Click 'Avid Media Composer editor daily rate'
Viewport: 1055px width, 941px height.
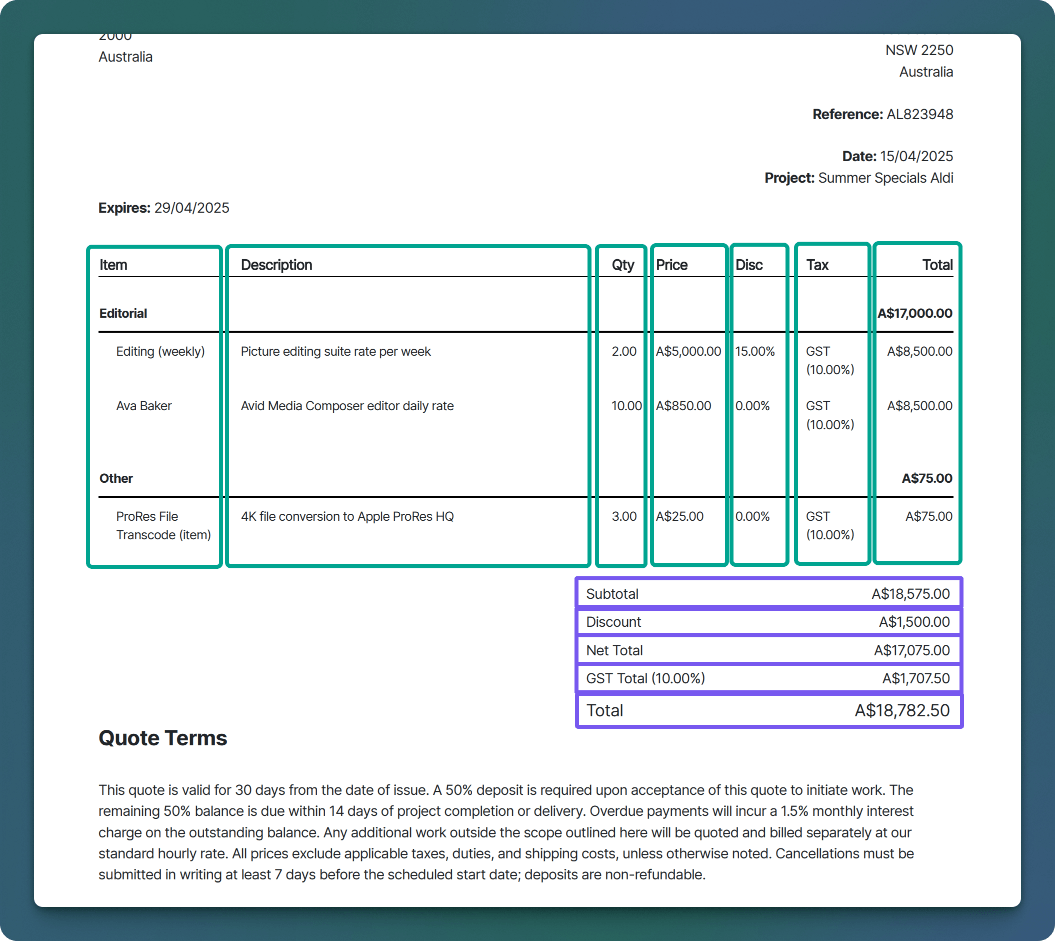point(347,406)
